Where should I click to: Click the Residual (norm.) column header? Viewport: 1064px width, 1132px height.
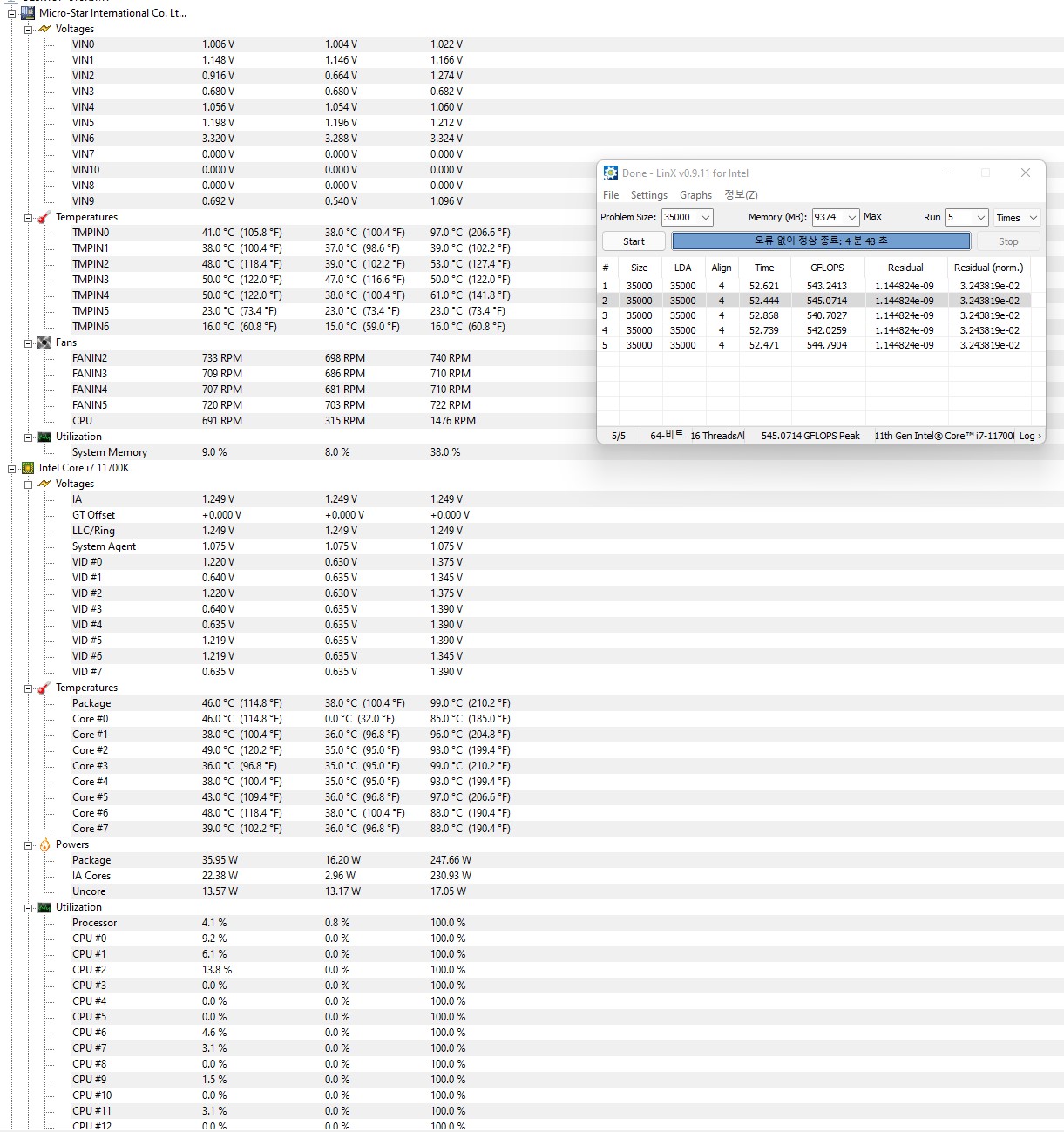point(989,268)
